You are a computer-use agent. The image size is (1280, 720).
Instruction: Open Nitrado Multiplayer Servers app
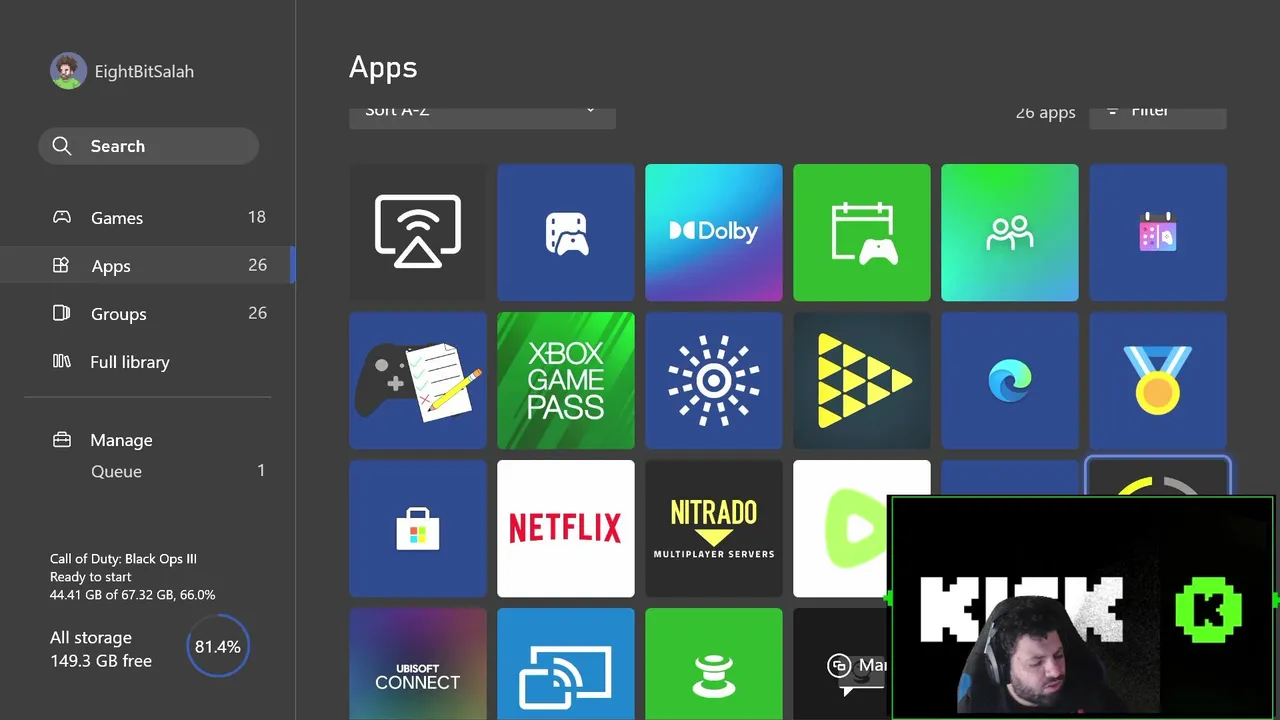(x=714, y=528)
